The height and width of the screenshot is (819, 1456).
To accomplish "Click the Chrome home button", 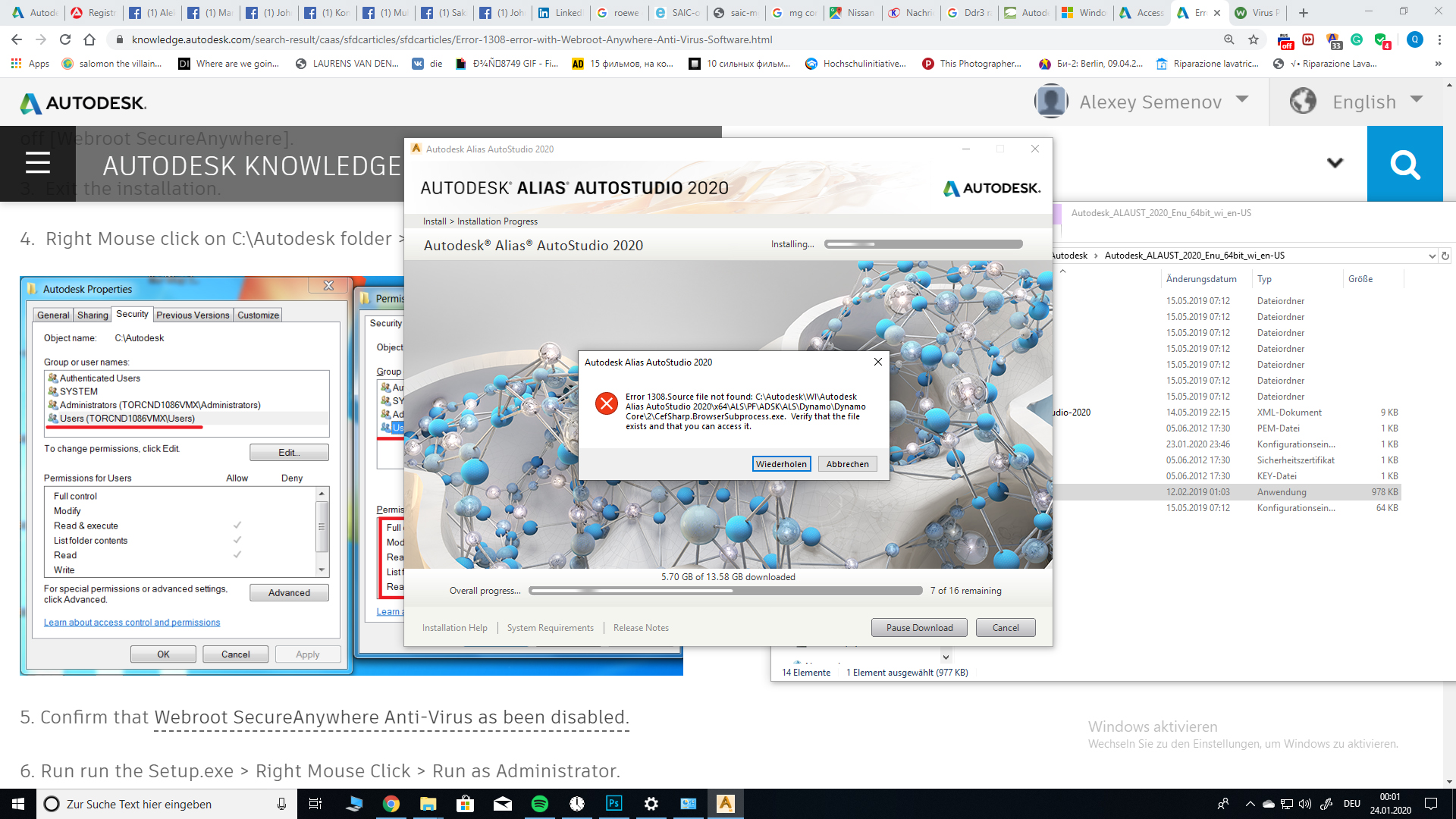I will [x=89, y=39].
